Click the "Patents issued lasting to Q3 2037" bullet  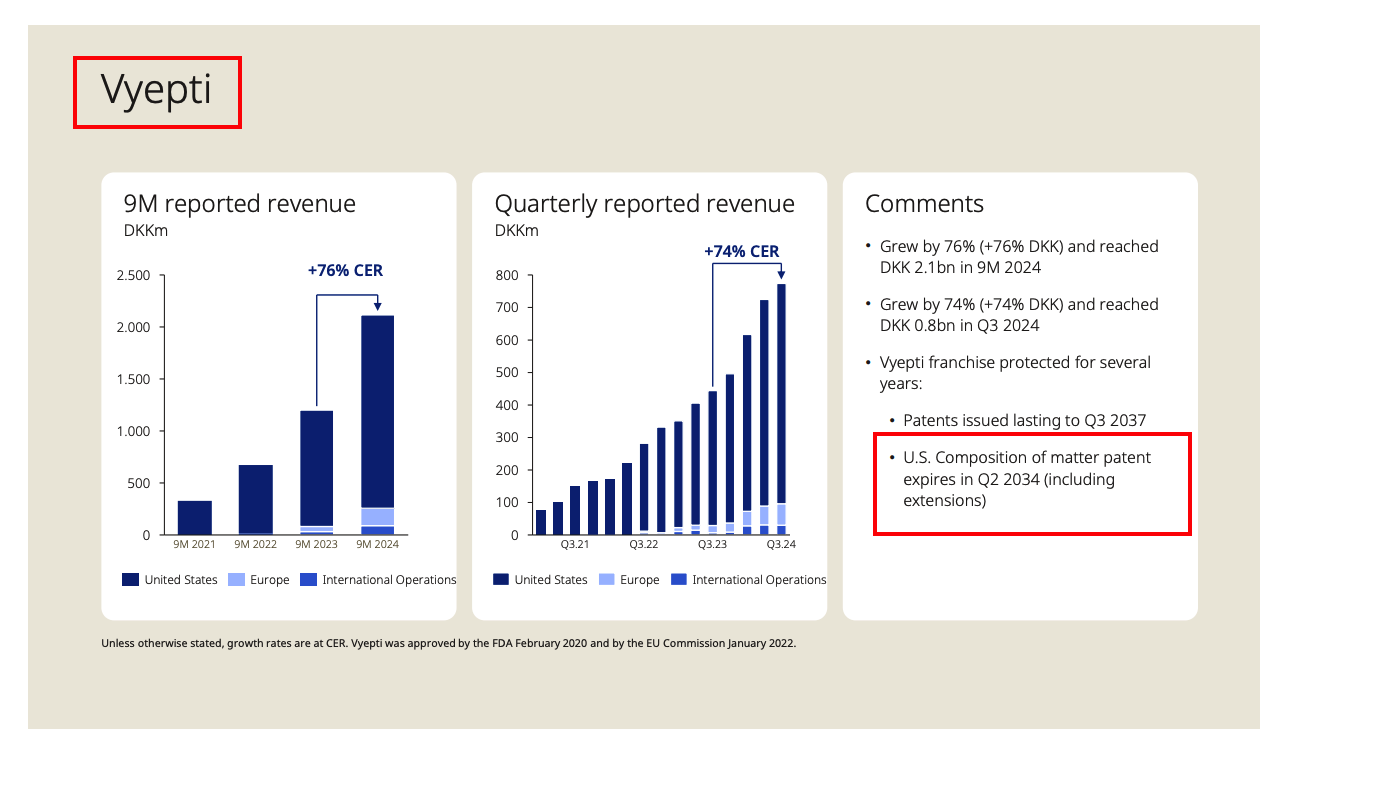click(1024, 421)
